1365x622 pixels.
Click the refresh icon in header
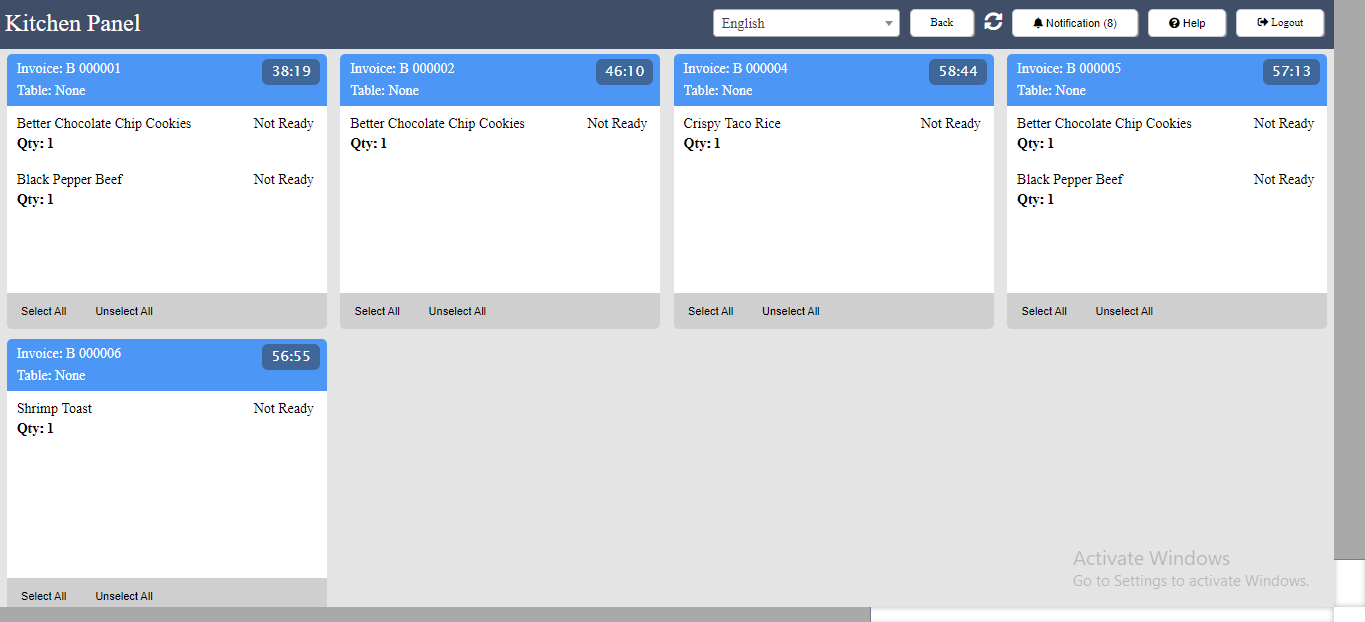[993, 22]
